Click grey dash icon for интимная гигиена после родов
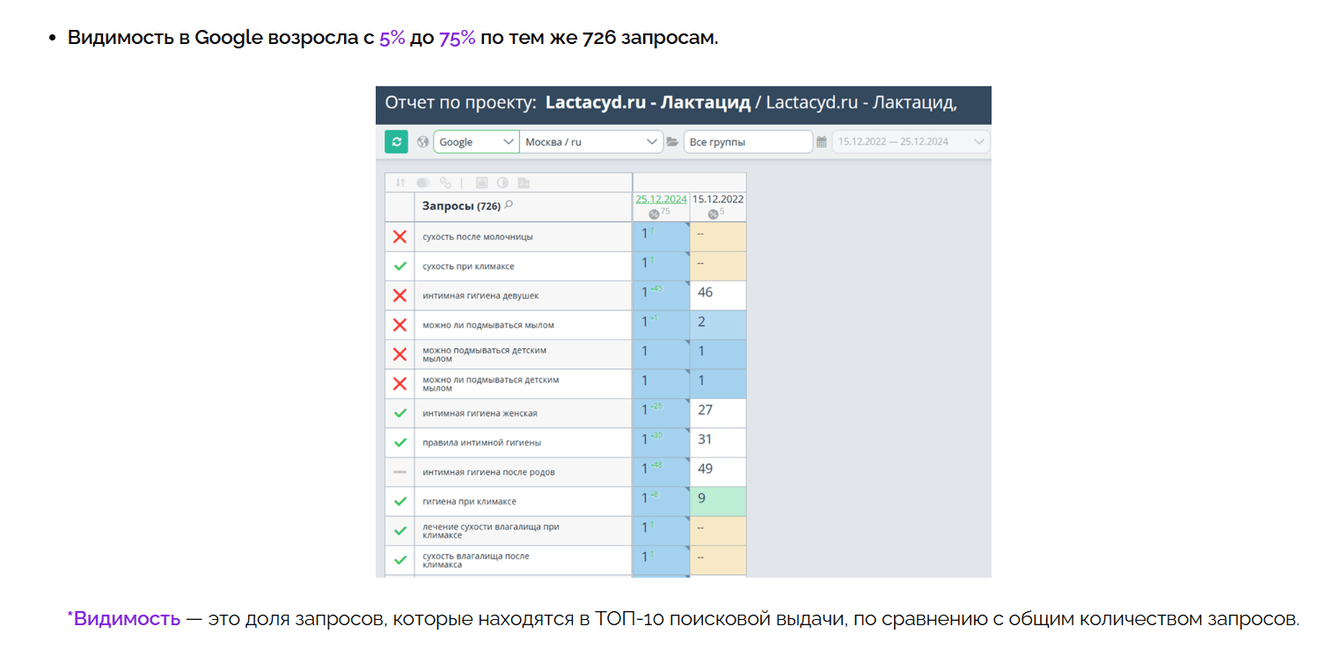The image size is (1340, 663). tap(400, 472)
